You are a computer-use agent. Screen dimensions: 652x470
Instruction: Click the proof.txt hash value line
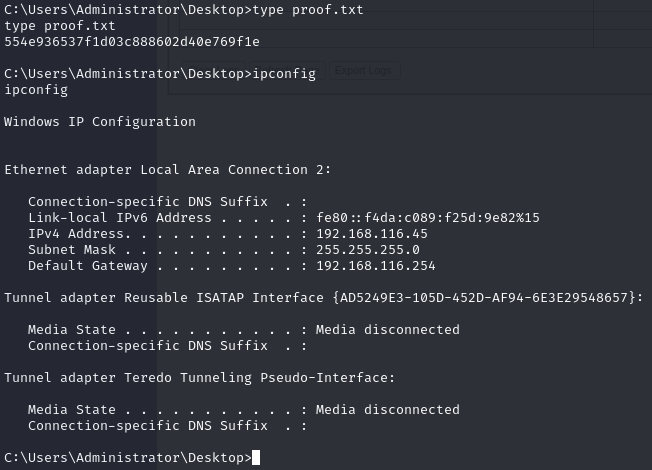(x=132, y=42)
